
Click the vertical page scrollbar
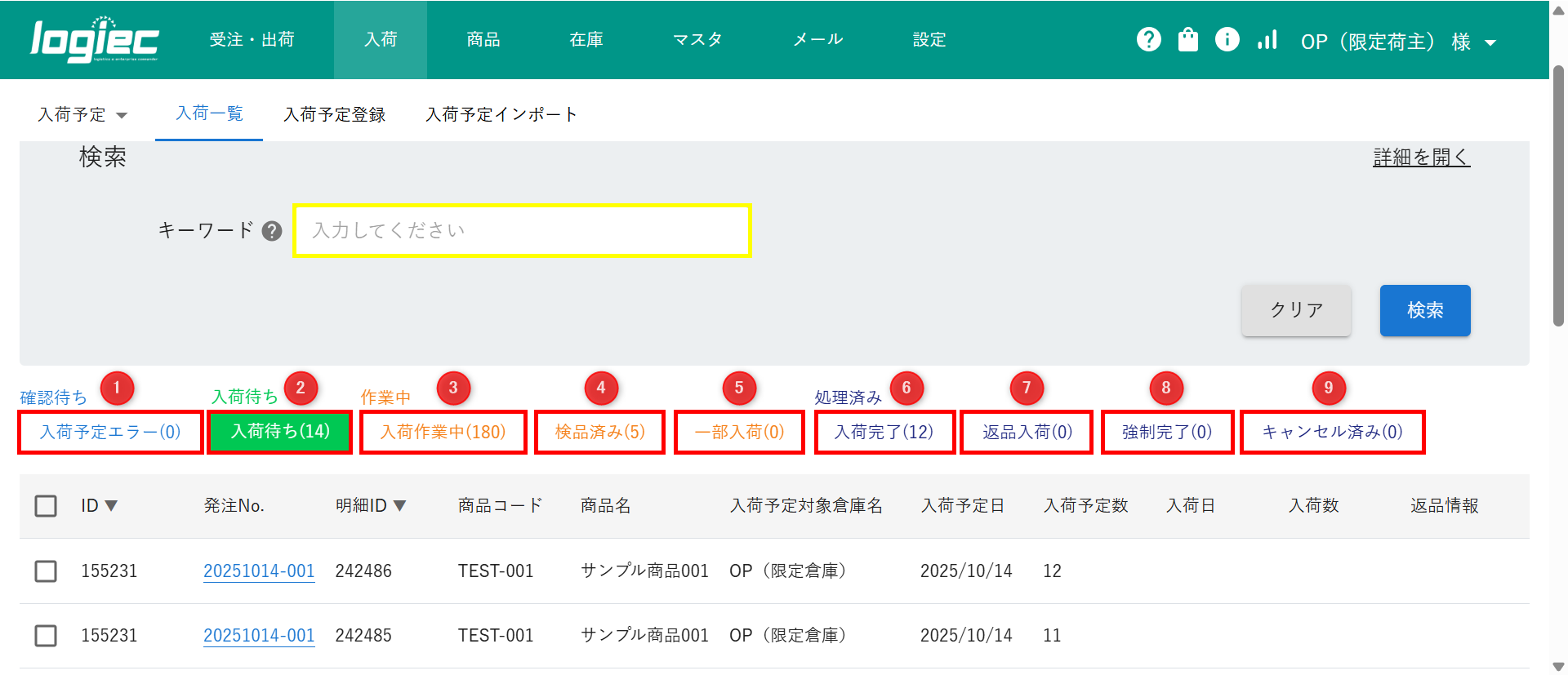[1558, 196]
